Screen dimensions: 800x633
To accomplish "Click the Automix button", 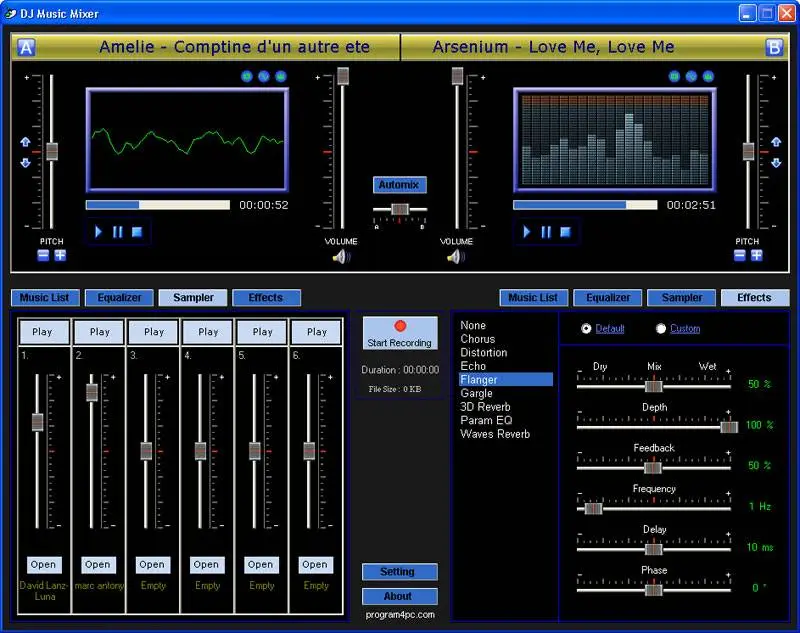I will 399,185.
